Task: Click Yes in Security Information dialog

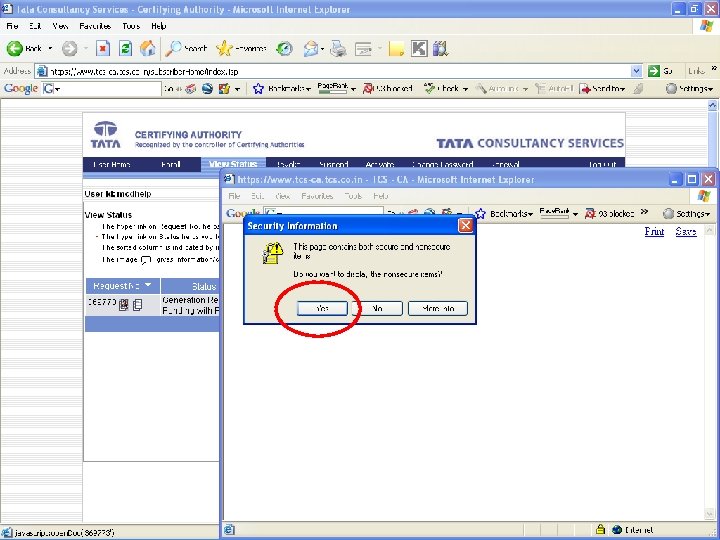Action: point(322,308)
